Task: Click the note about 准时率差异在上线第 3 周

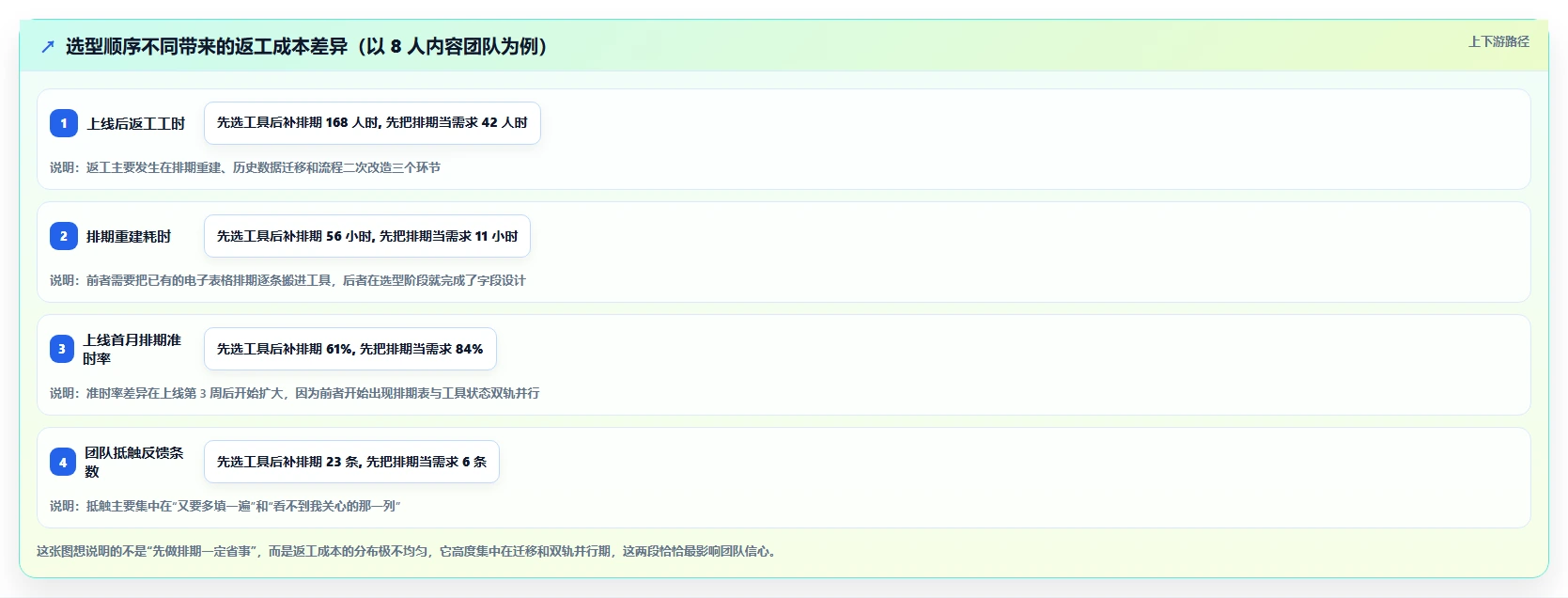Action: pos(295,393)
